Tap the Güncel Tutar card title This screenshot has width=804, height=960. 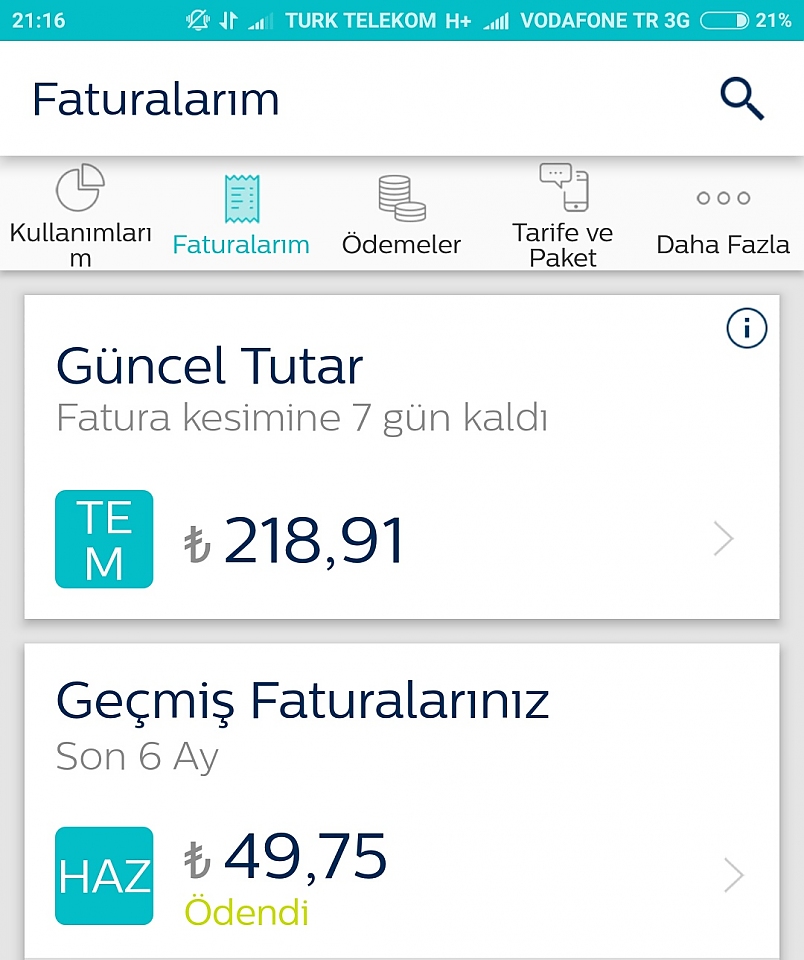click(x=209, y=366)
